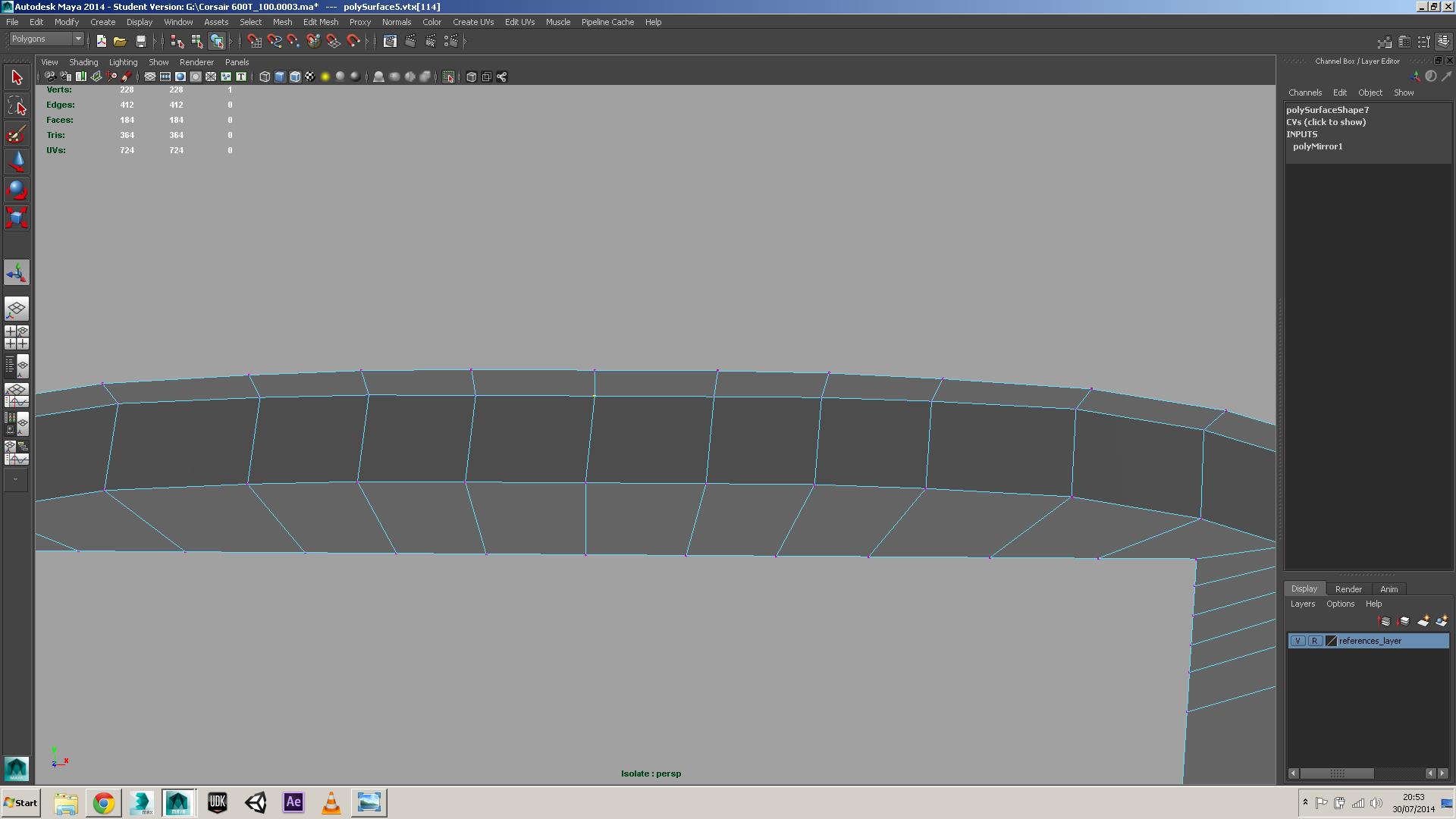The width and height of the screenshot is (1456, 819).
Task: Click the select camera panel icon
Action: [50, 77]
